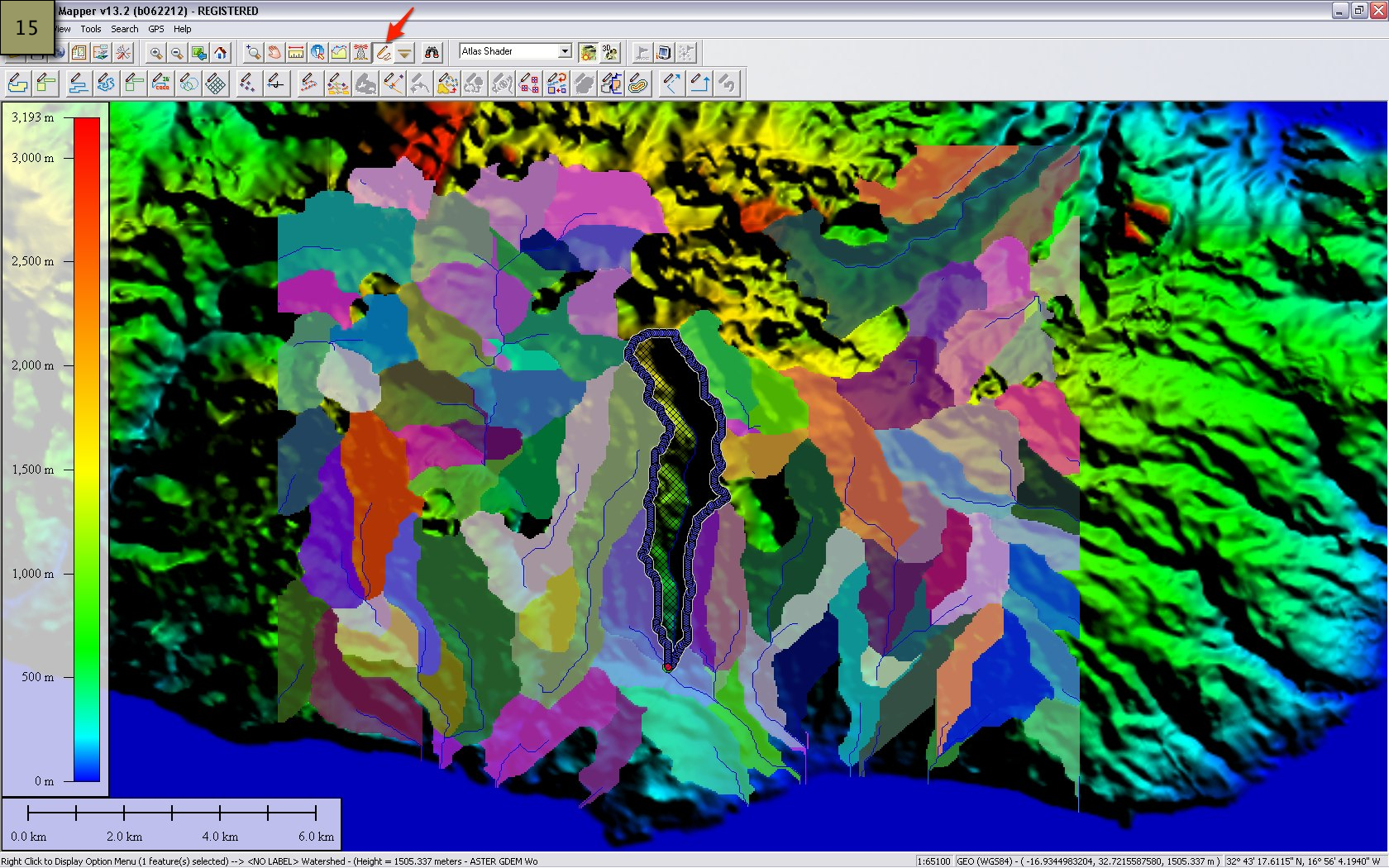1389x868 pixels.
Task: Select the Feature Info tool
Action: pos(317,53)
